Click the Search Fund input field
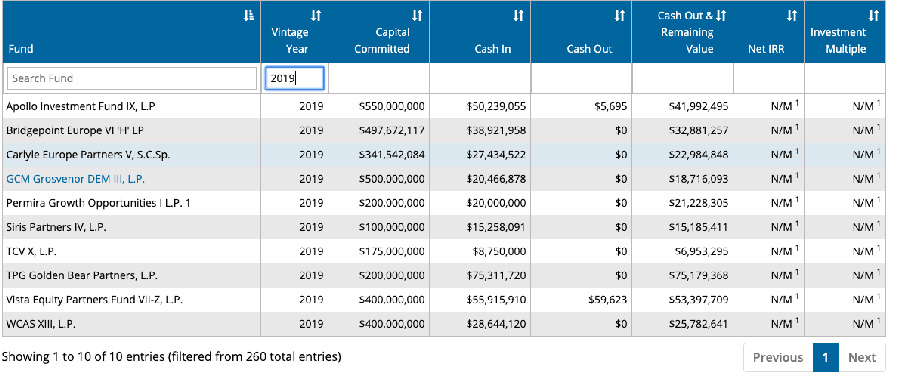900x383 pixels. coord(132,79)
